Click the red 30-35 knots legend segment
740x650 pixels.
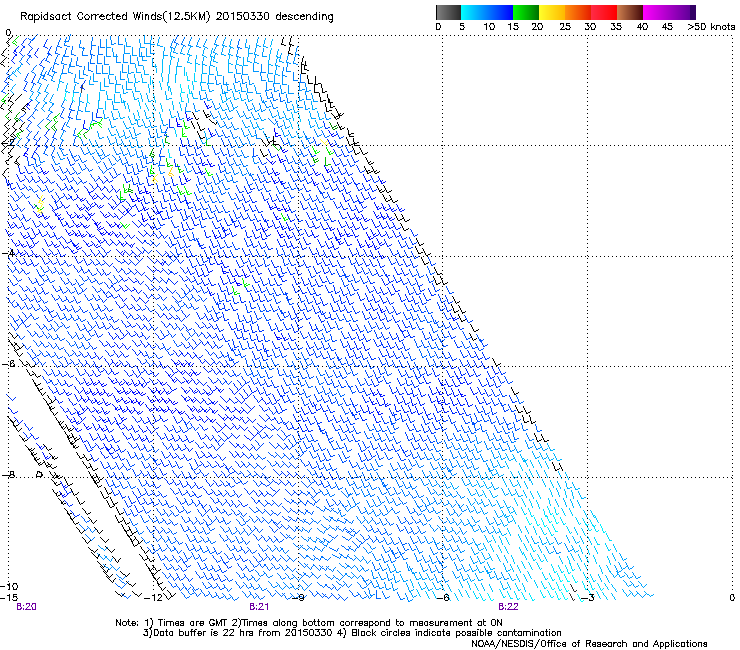click(604, 12)
